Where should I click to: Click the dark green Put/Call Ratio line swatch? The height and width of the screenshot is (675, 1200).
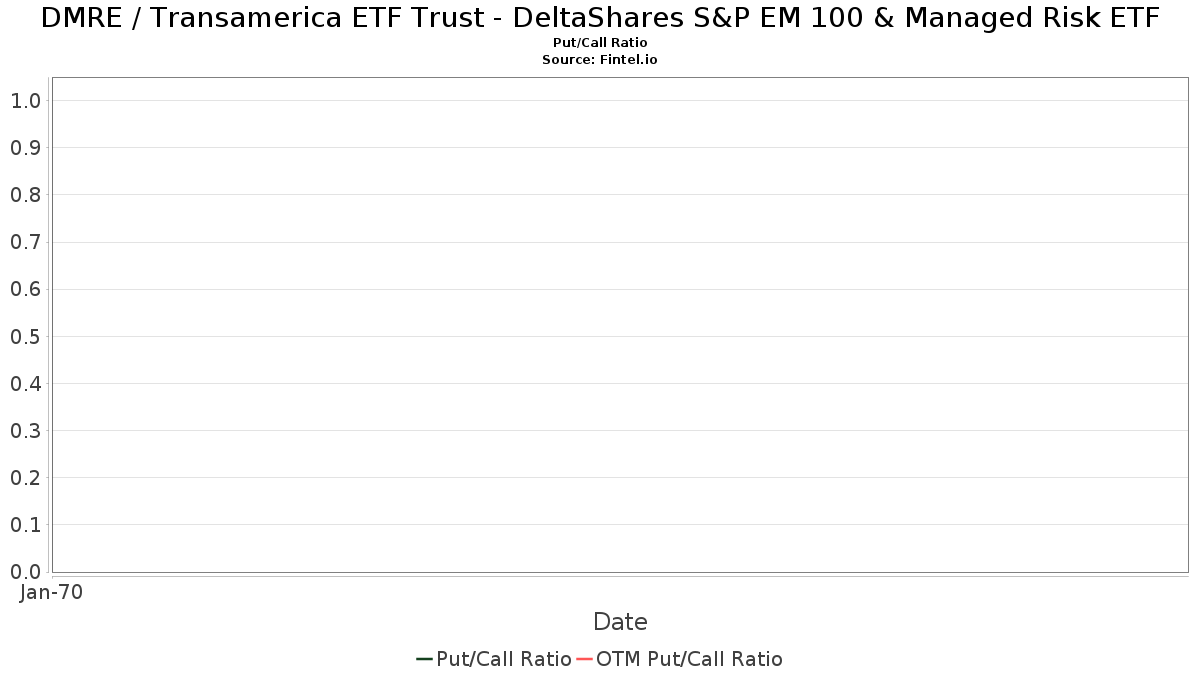pos(424,659)
